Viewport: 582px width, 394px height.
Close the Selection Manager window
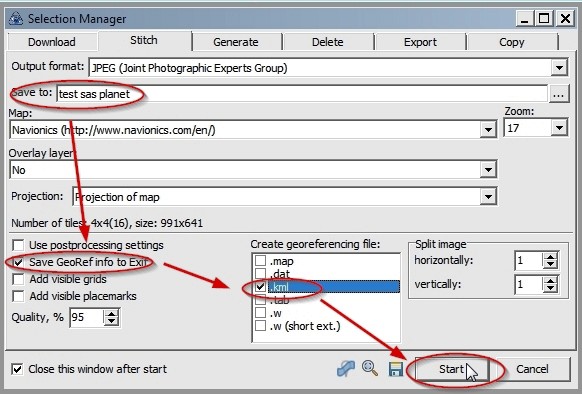coord(565,19)
